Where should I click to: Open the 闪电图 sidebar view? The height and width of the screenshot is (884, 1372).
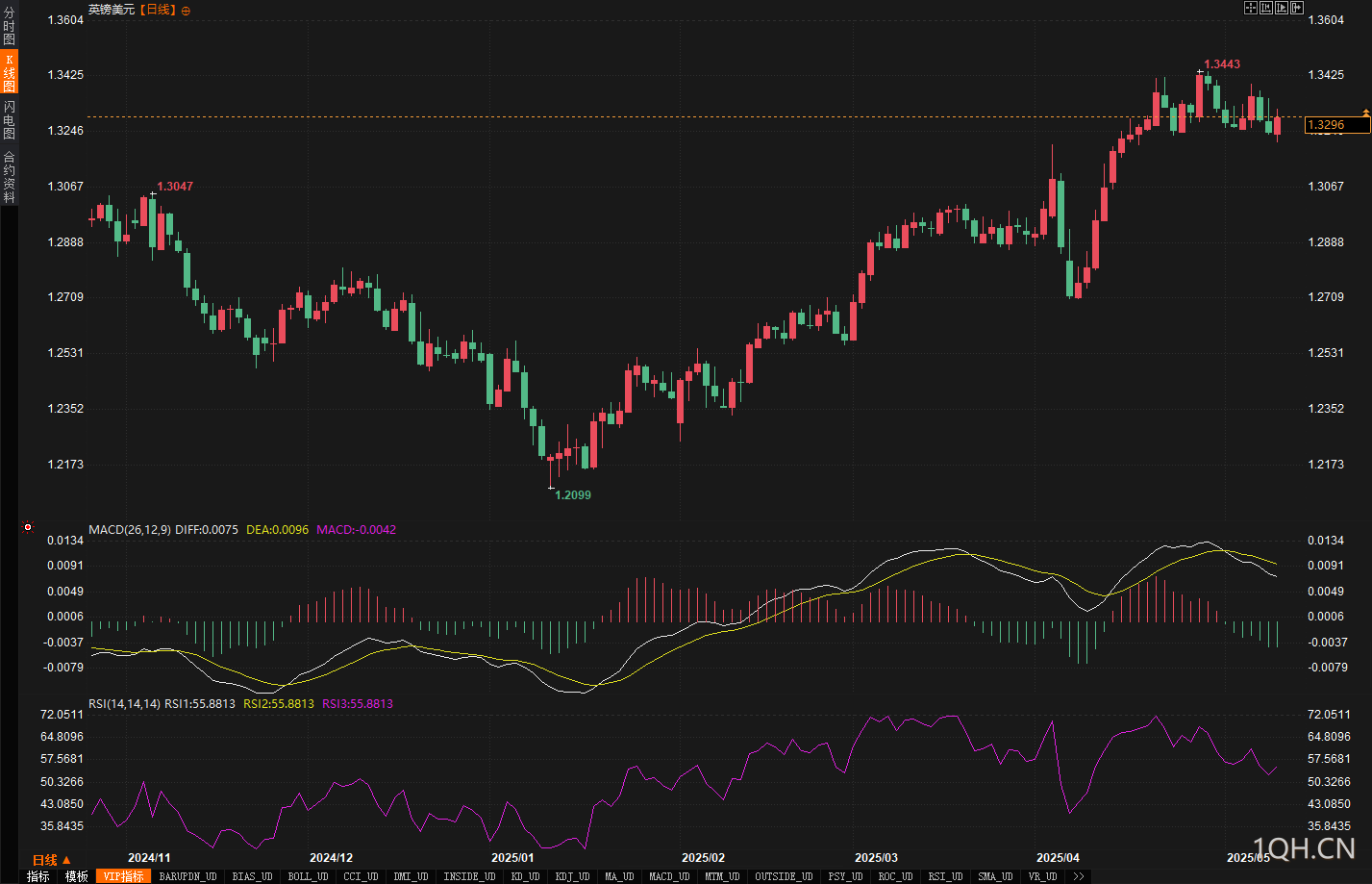(9, 119)
